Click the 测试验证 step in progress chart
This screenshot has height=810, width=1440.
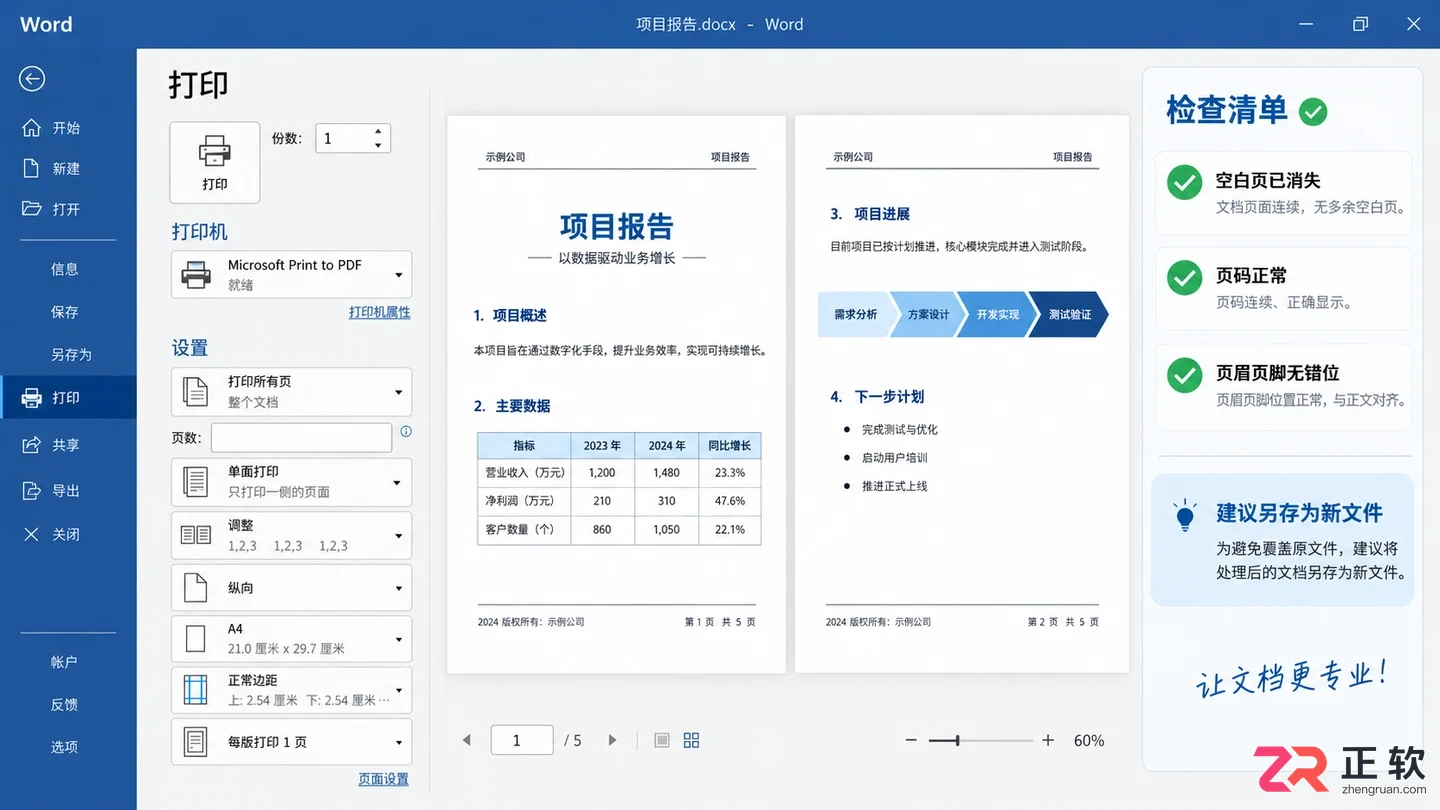click(x=1069, y=315)
